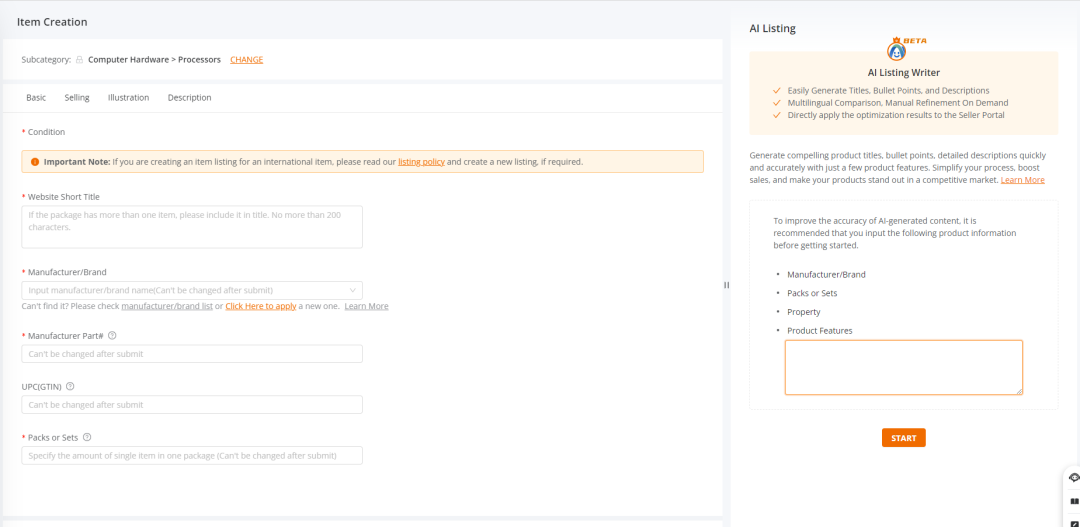Click the help icon next to UPC(GTIN)

(70, 386)
